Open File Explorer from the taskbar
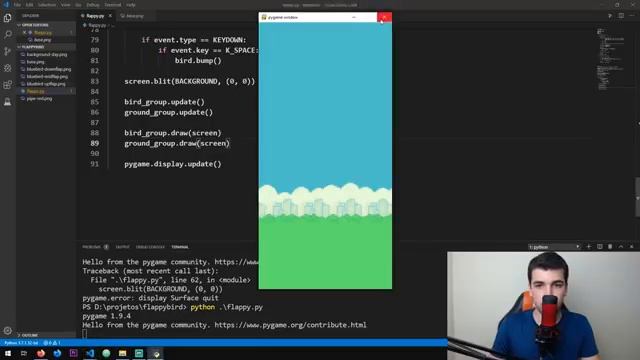Viewport: 640px width, 360px height. click(122, 353)
